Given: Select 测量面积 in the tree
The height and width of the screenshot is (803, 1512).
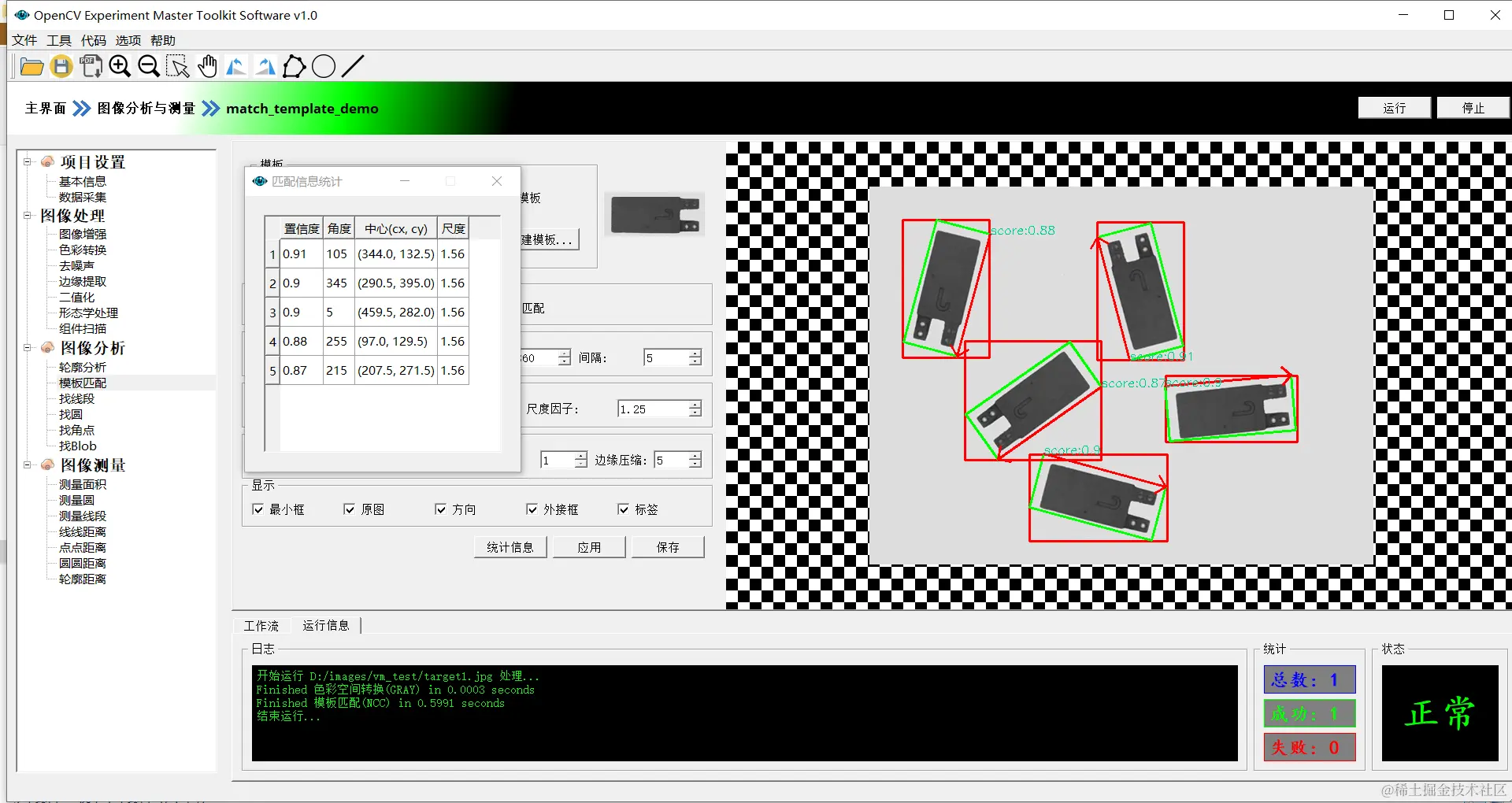Looking at the screenshot, I should 83,484.
